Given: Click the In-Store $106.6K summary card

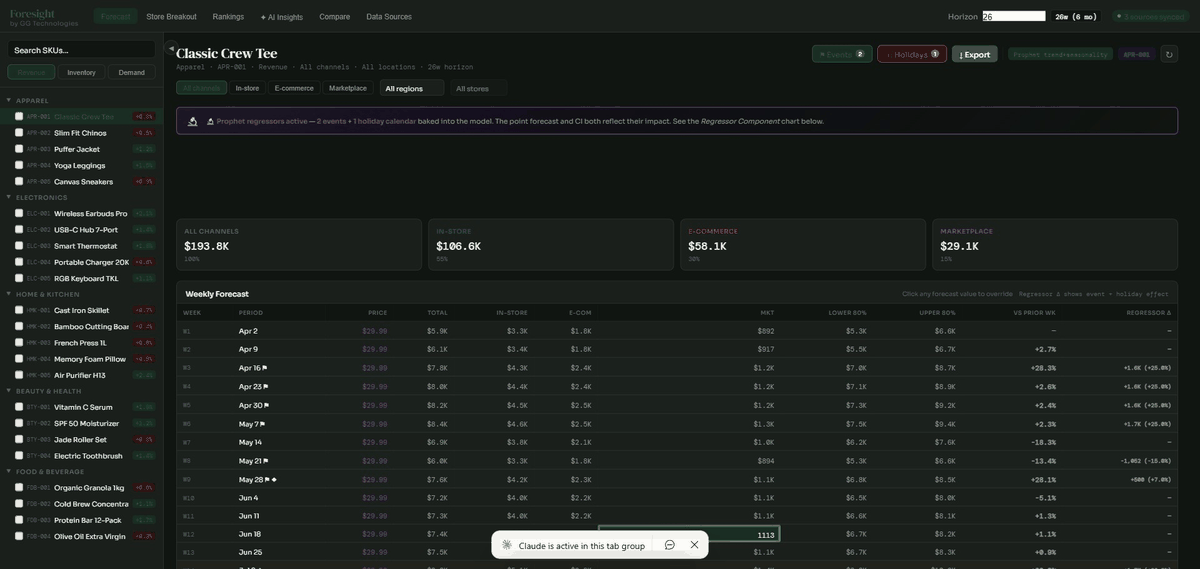Looking at the screenshot, I should pyautogui.click(x=551, y=245).
